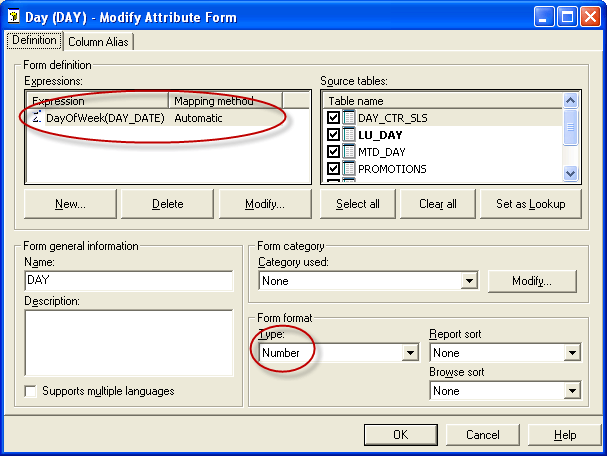This screenshot has height=456, width=607.
Task: Uncheck the DAY_CTR_SLS source table
Action: pyautogui.click(x=333, y=118)
